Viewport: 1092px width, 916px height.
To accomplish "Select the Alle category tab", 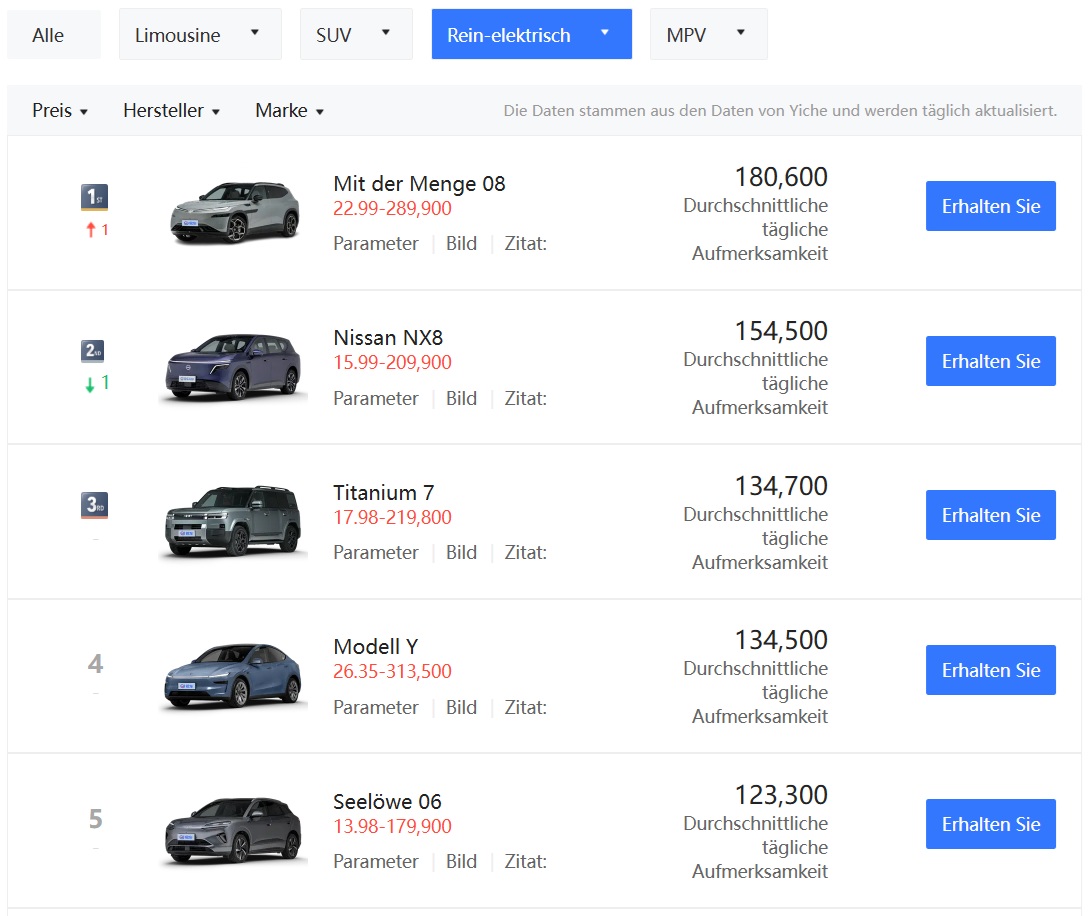I will tap(54, 34).
